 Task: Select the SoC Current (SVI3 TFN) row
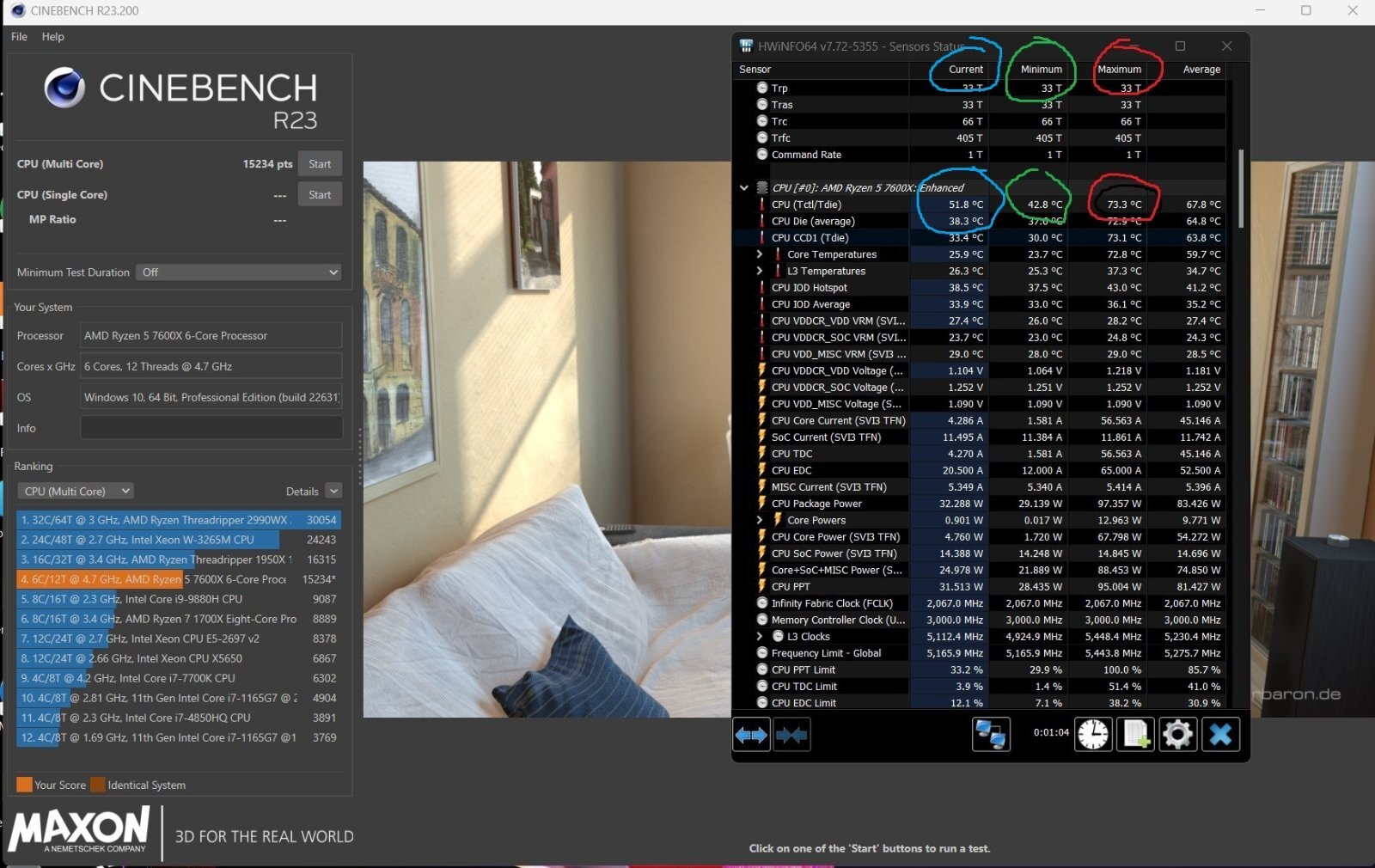click(980, 437)
